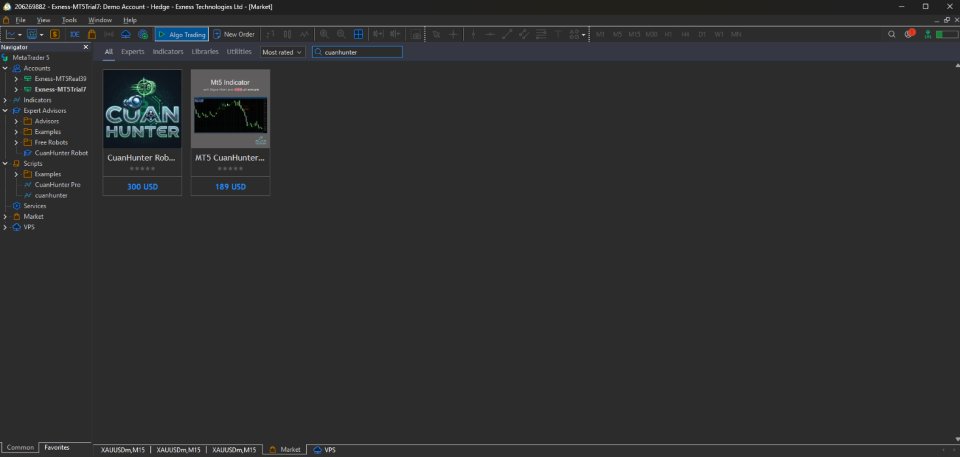Open the File menu

click(20, 20)
